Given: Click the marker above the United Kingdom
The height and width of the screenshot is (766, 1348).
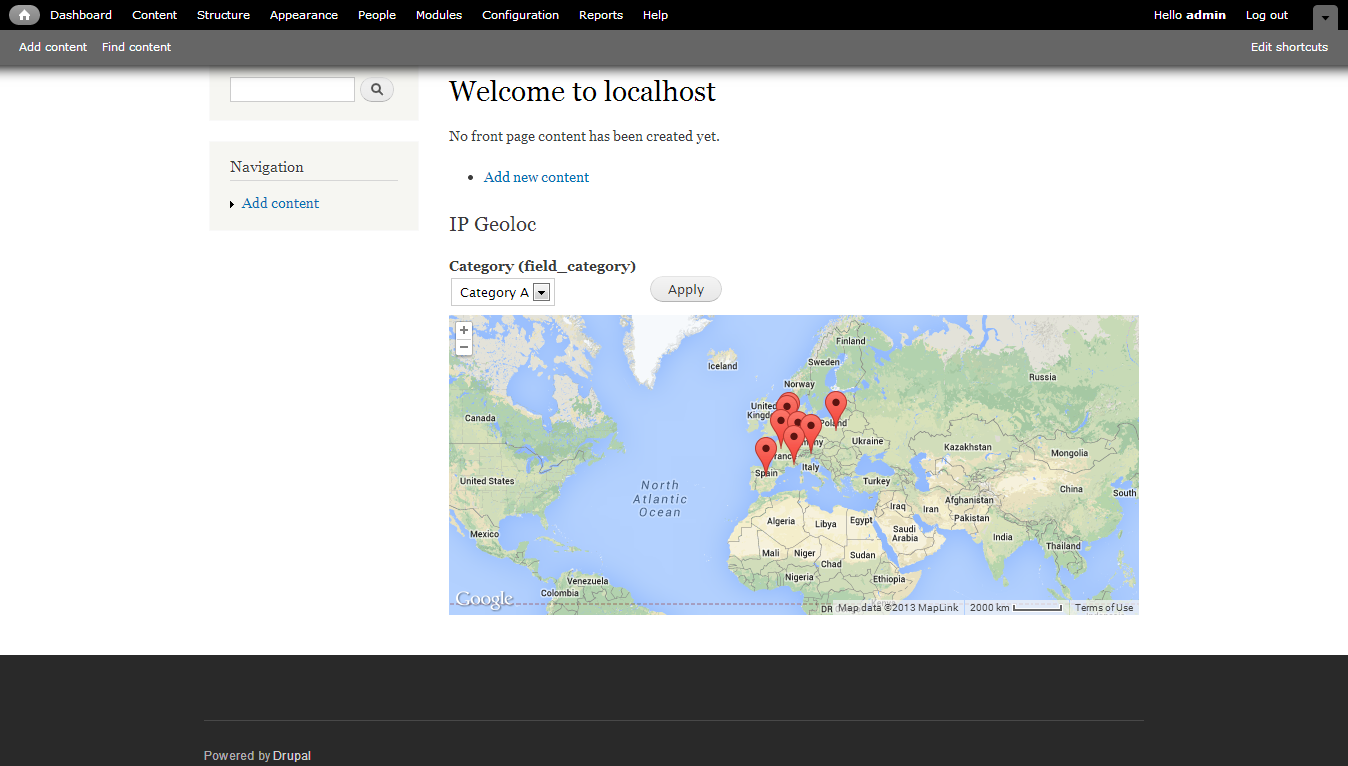Looking at the screenshot, I should pos(788,404).
